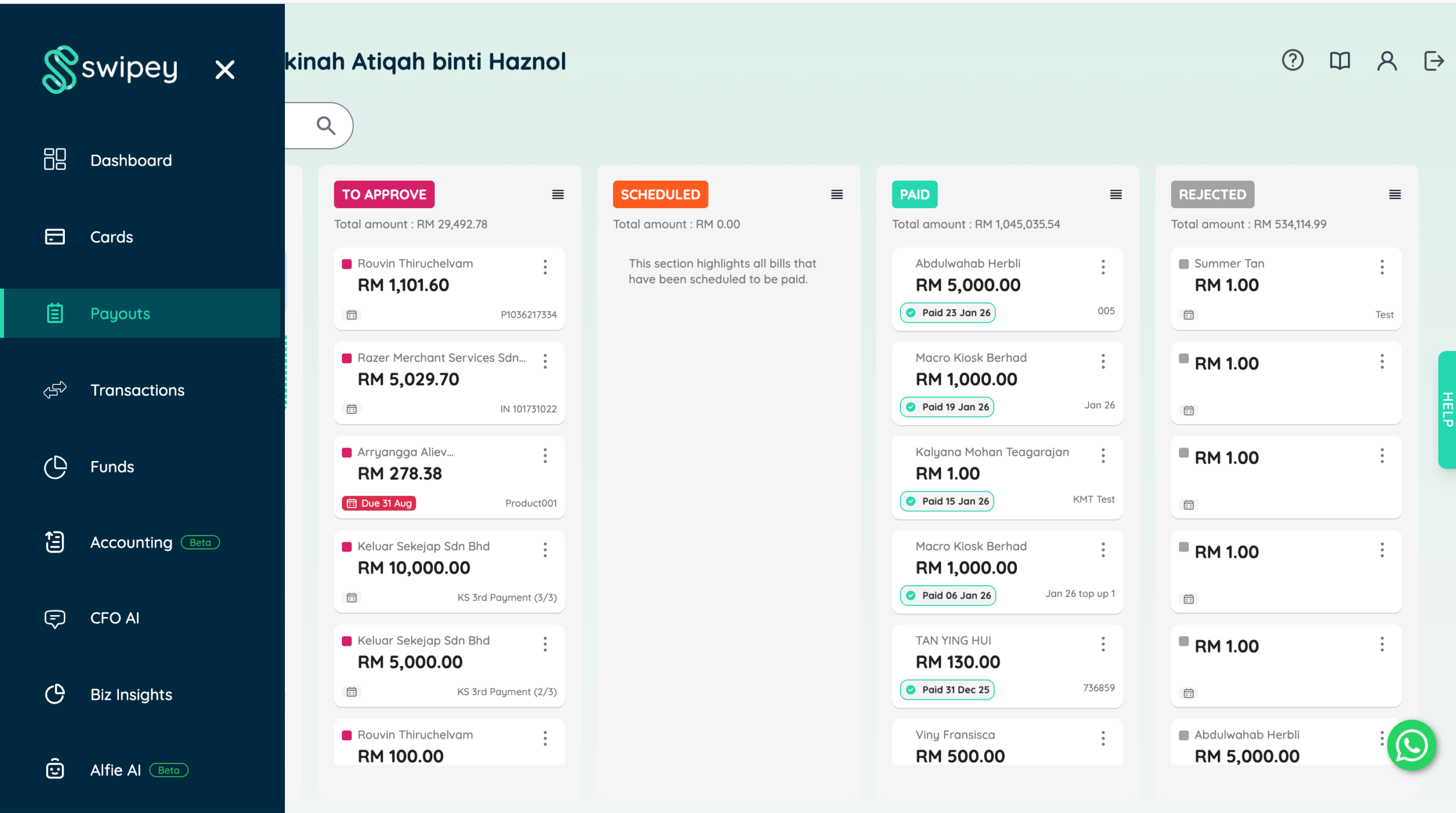Click the Paid 23 Jan 26 badge
Image resolution: width=1456 pixels, height=813 pixels.
[x=948, y=313]
